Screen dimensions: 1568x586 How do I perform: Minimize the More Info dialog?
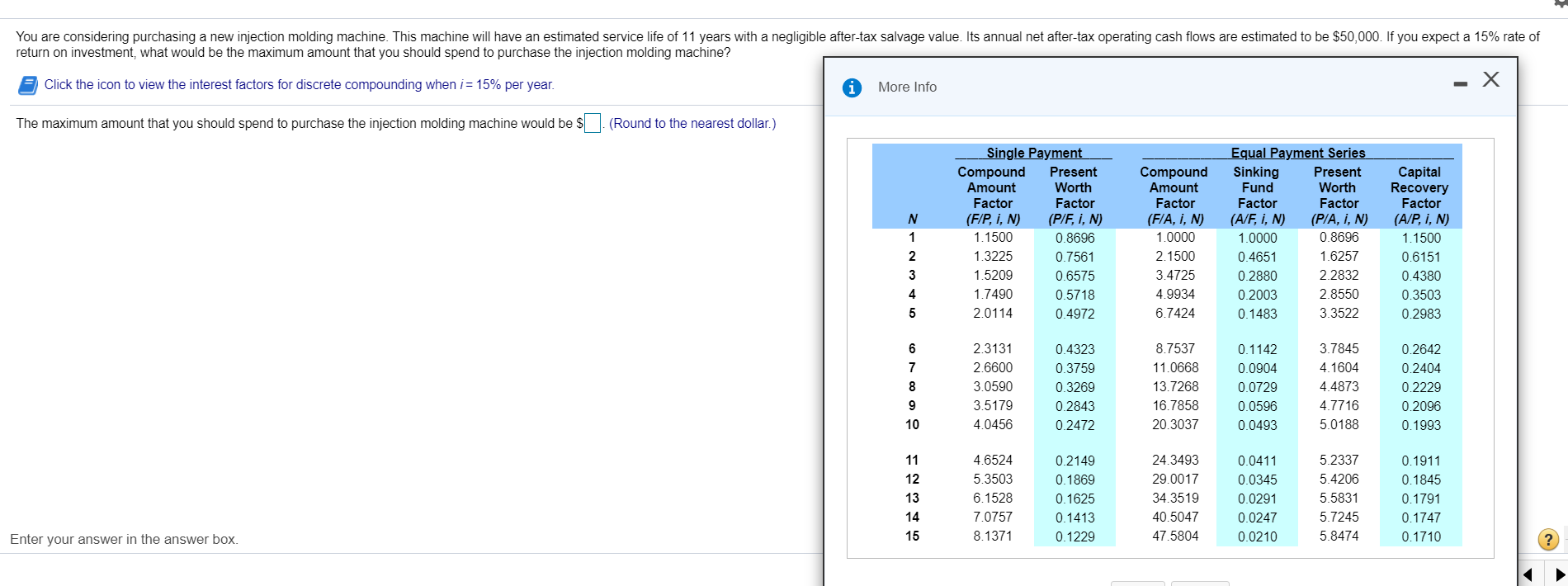click(1461, 84)
